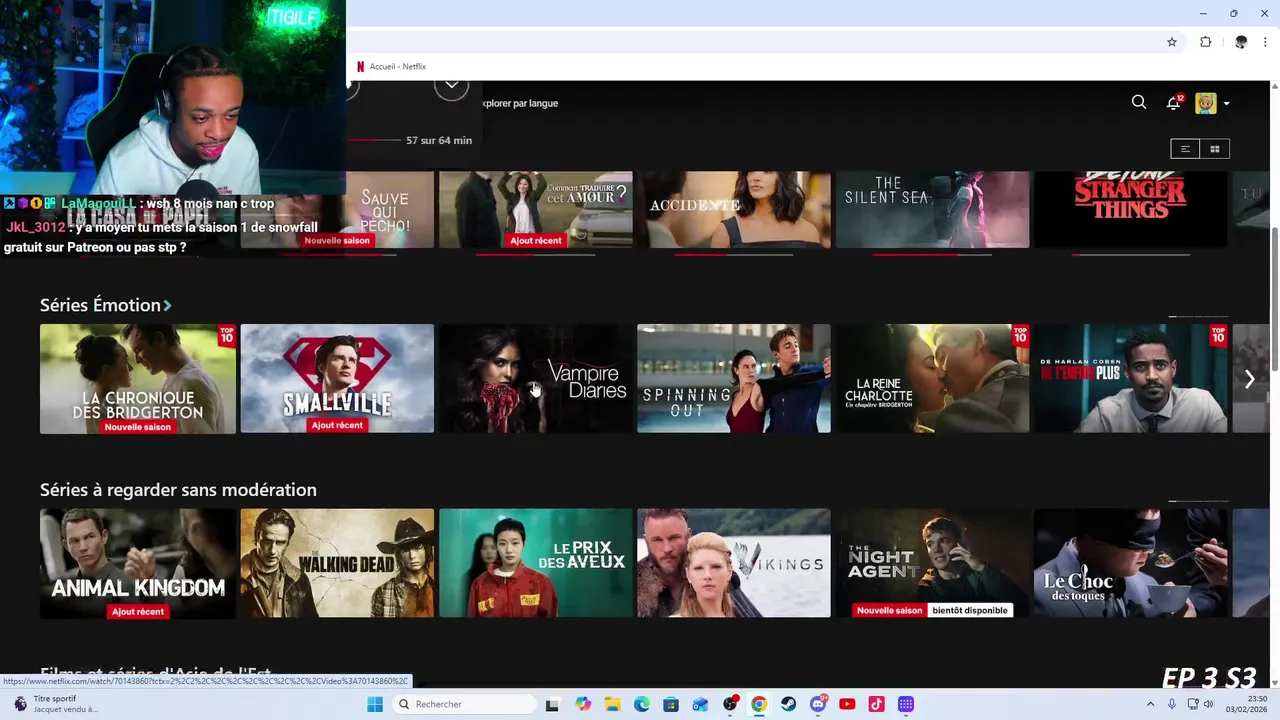1280x720 pixels.
Task: Switch to list view layout
Action: 1185,149
